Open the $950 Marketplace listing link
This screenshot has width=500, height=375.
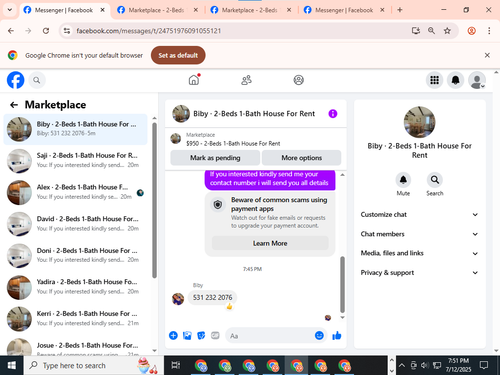pyautogui.click(x=233, y=144)
